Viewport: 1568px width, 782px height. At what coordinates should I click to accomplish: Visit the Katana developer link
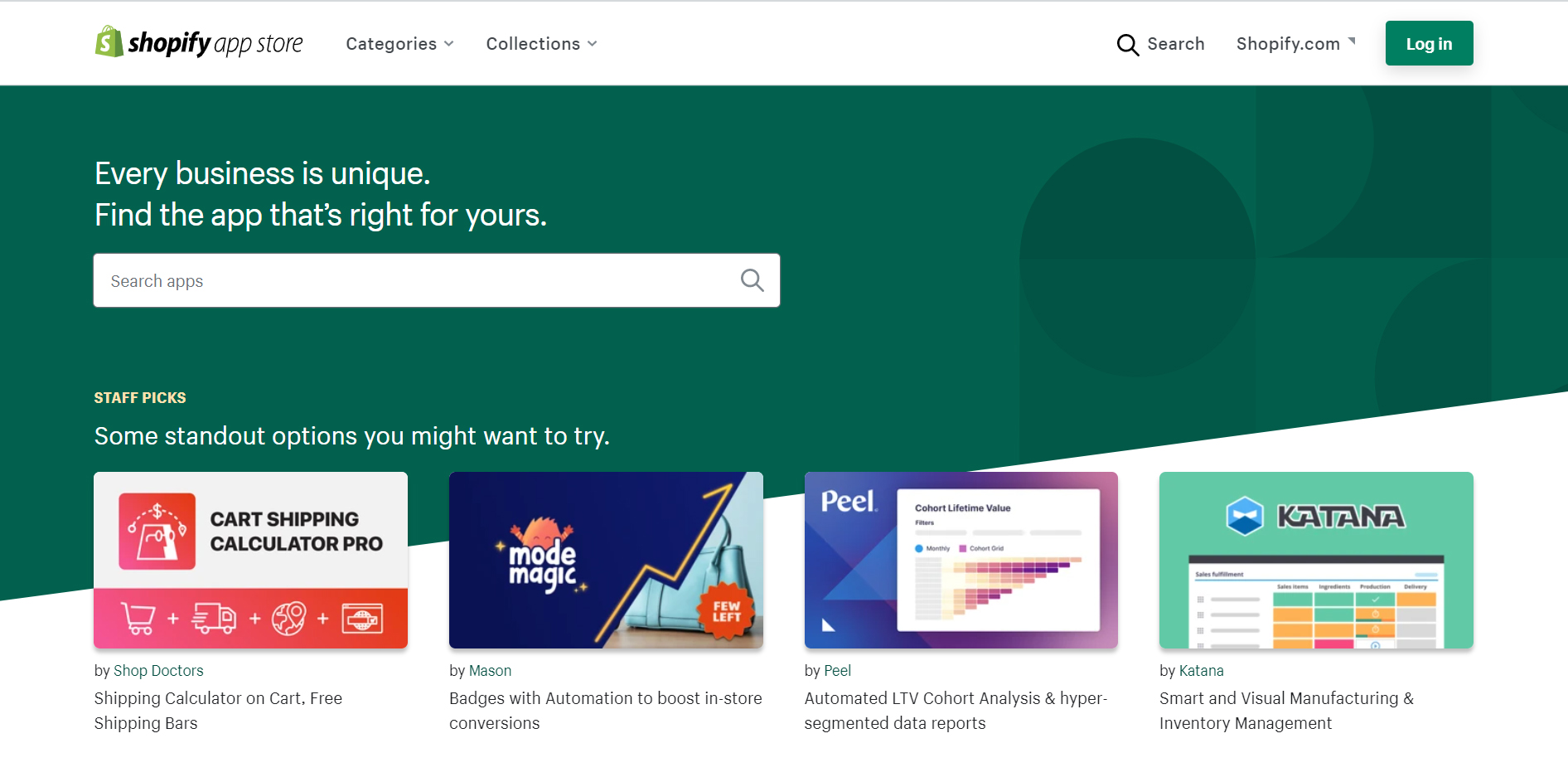click(1201, 671)
